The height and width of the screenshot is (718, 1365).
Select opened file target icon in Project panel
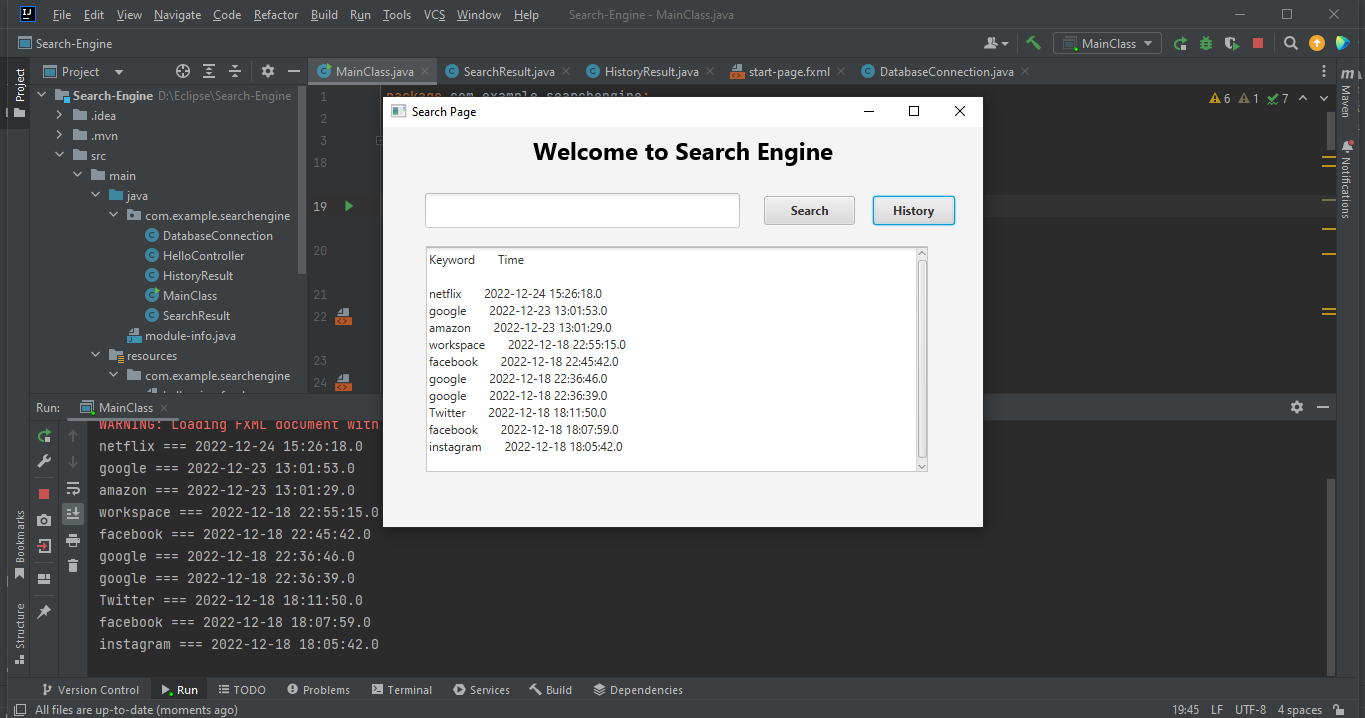pos(183,71)
